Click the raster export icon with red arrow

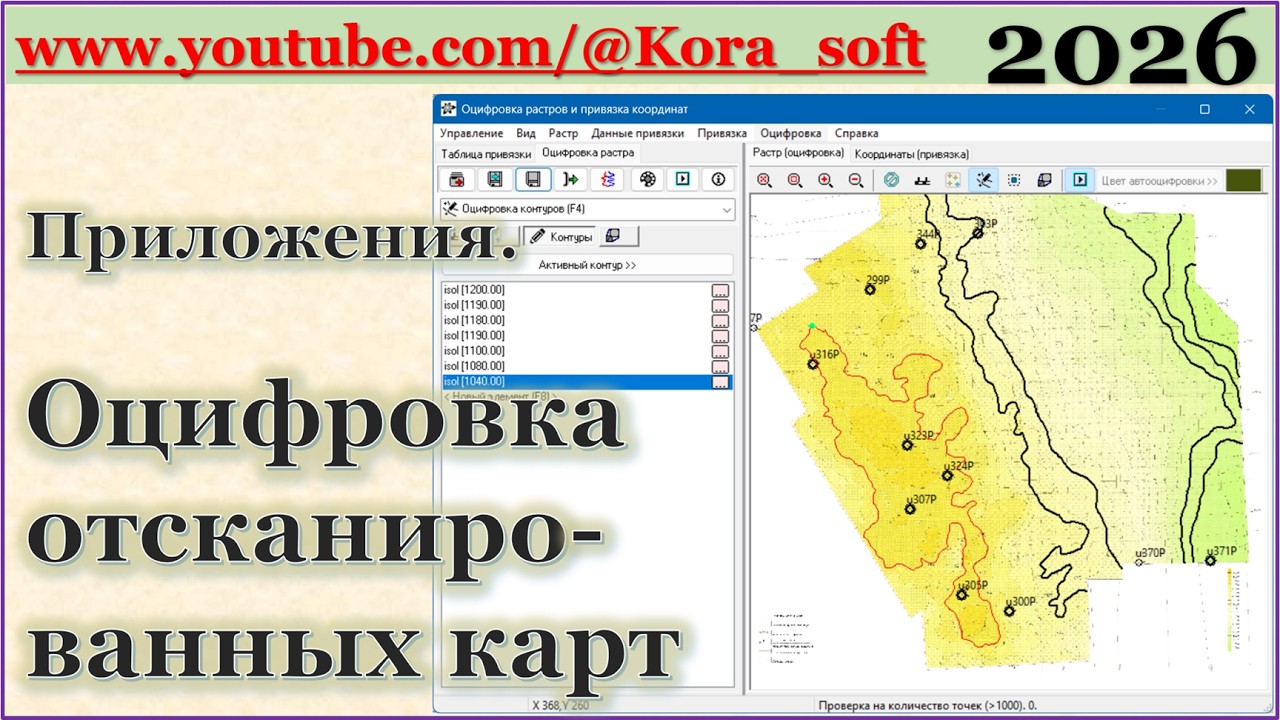[x=456, y=179]
